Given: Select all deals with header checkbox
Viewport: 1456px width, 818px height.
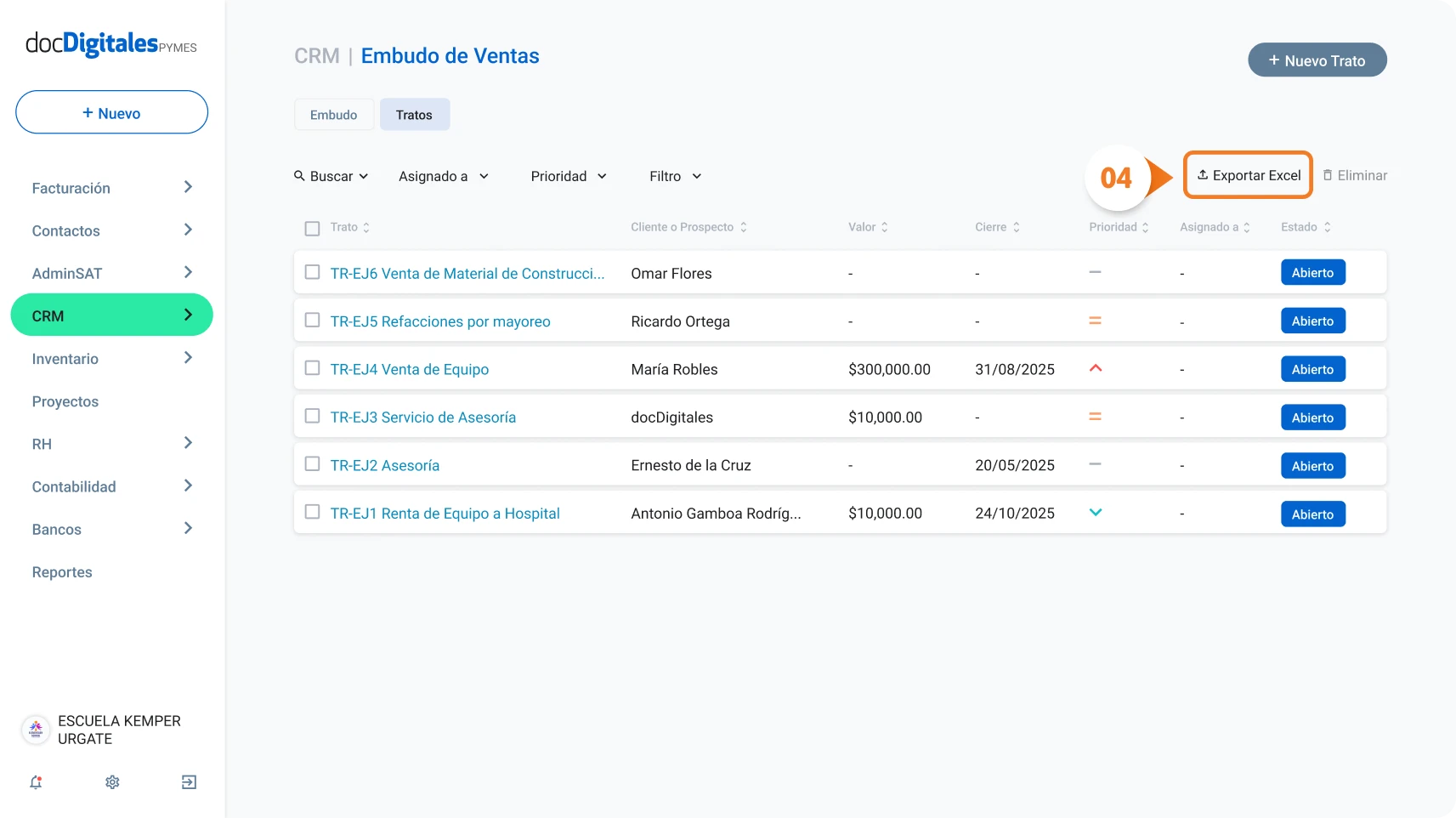Looking at the screenshot, I should pyautogui.click(x=312, y=229).
